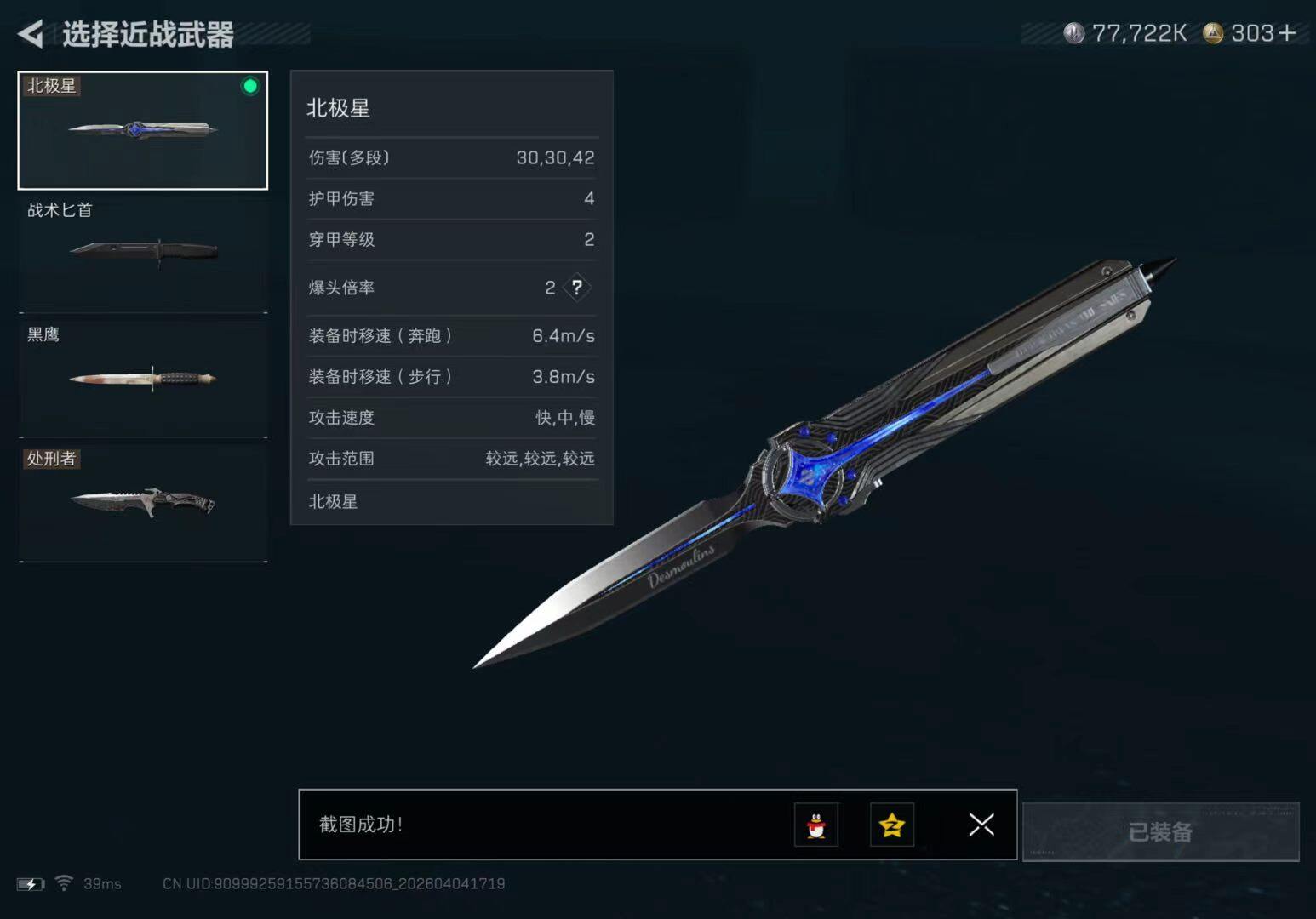Image resolution: width=1316 pixels, height=919 pixels.
Task: Tap the Wi-Fi signal status icon
Action: point(64,883)
